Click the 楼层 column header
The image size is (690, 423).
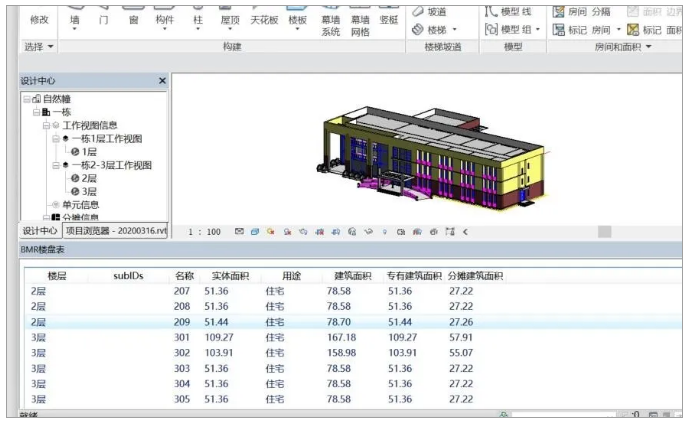[57, 276]
